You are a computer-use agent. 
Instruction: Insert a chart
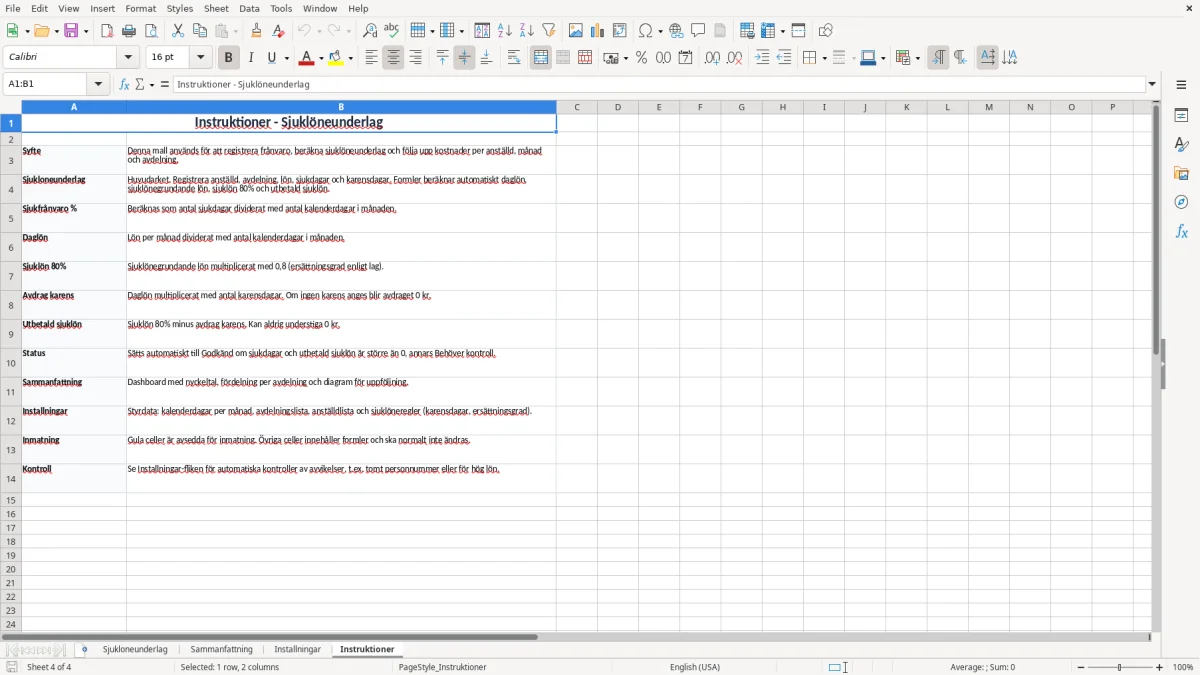click(x=598, y=31)
